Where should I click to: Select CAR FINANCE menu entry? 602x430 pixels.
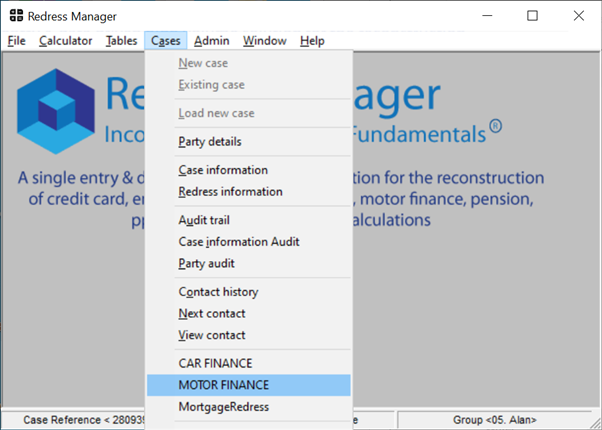(248, 364)
